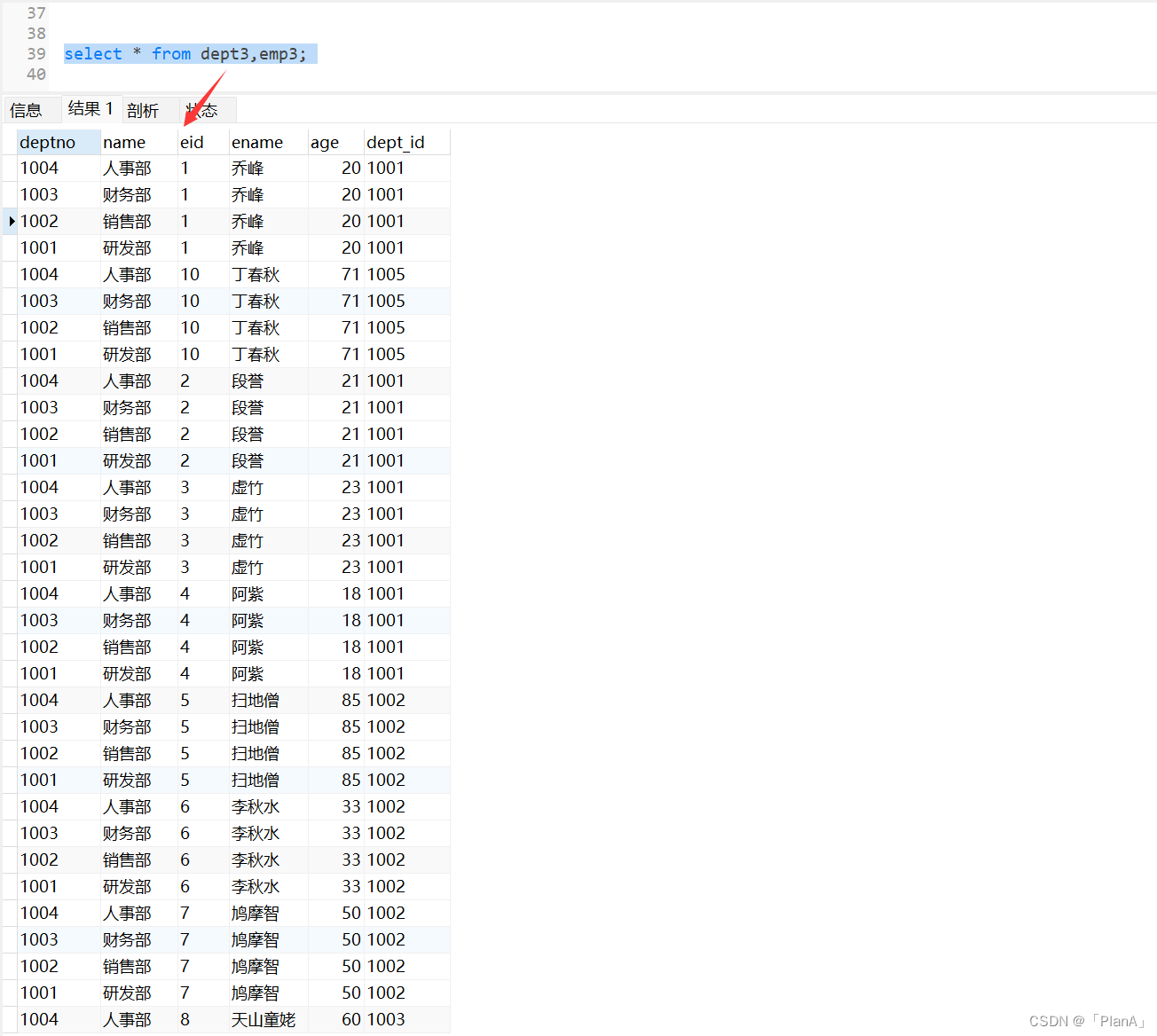Click ename 阿紫 in the 人事部 row

268,593
